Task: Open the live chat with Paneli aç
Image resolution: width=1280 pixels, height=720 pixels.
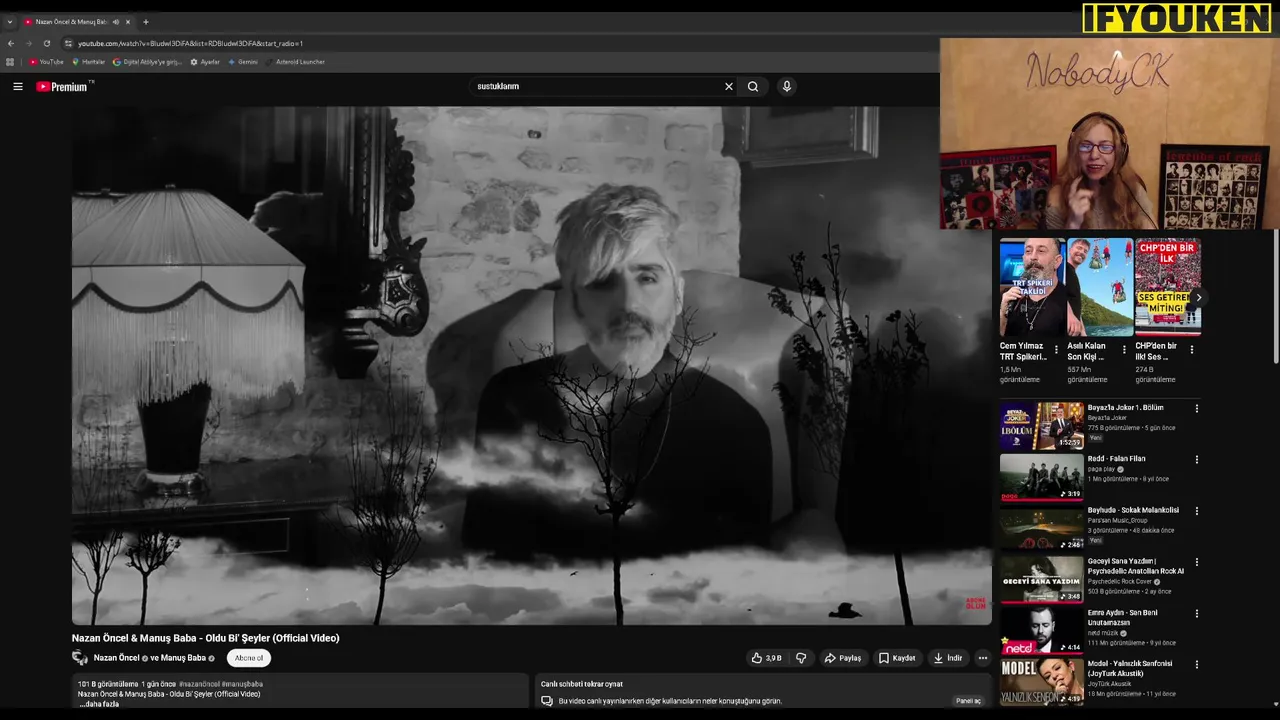Action: point(968,701)
